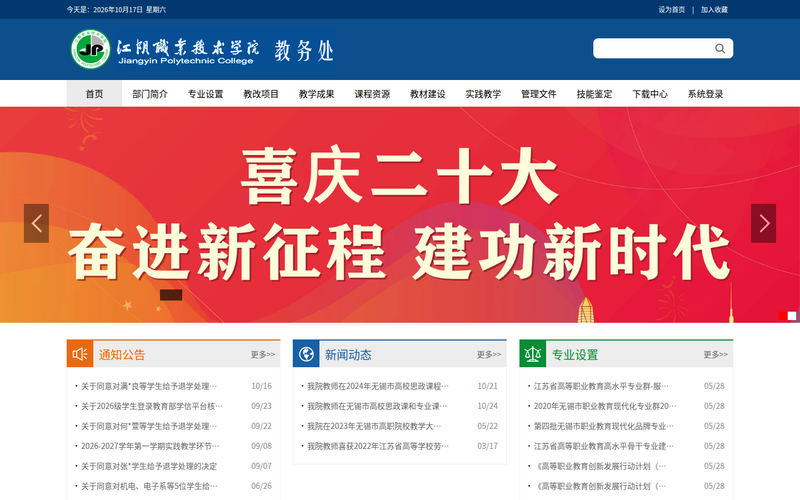Click the 专业设置 panel heading text
800x500 pixels.
[x=575, y=355]
